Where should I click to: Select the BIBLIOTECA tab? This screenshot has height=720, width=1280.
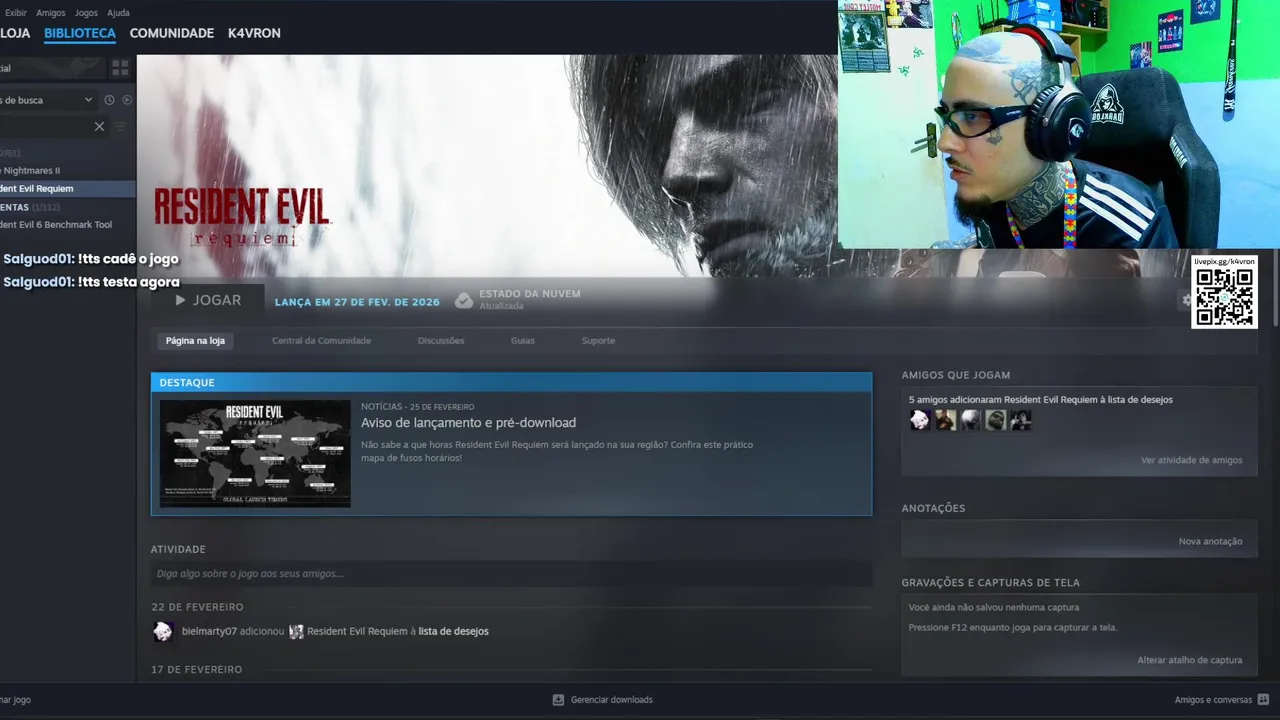(x=80, y=33)
